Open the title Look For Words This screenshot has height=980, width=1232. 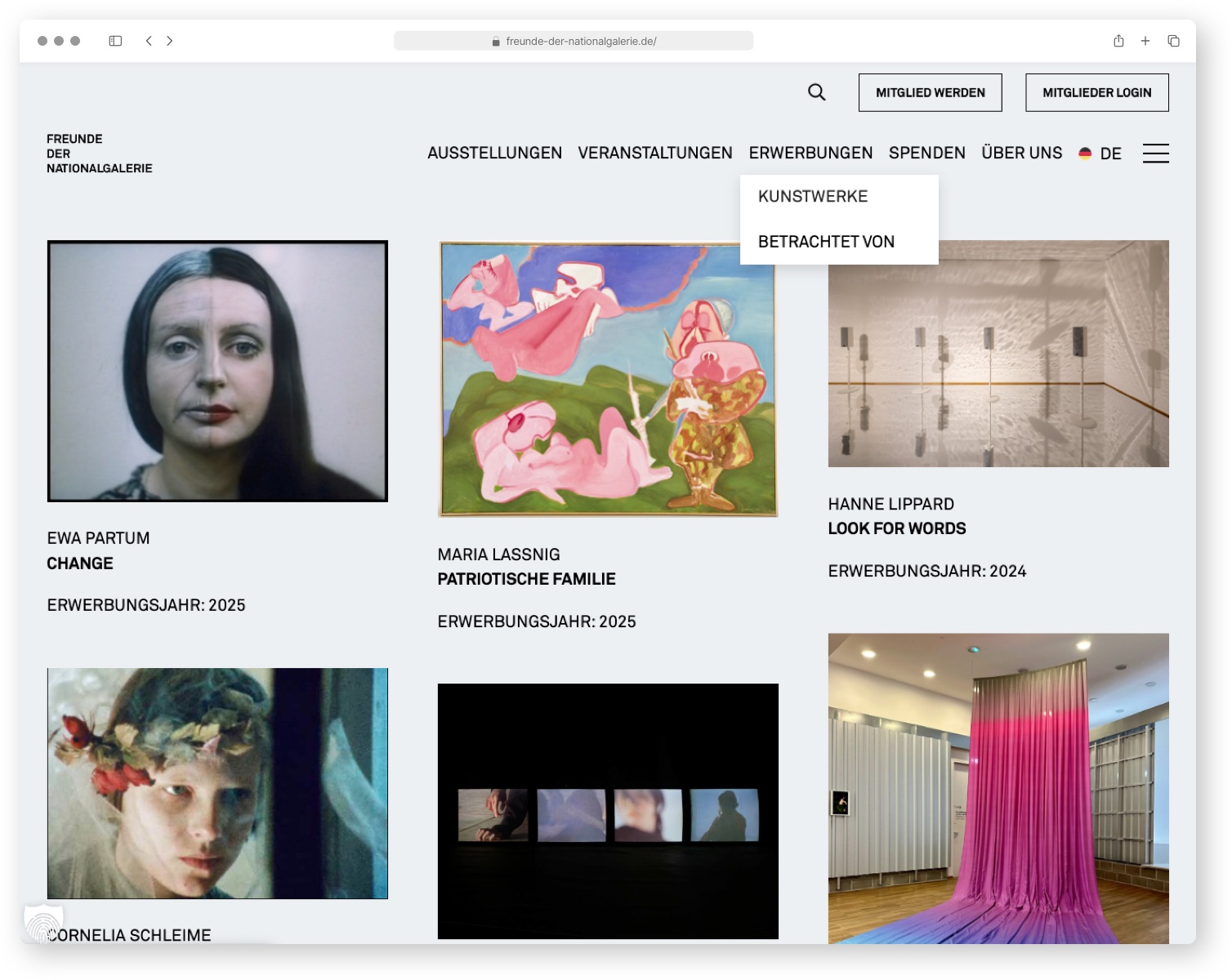897,528
